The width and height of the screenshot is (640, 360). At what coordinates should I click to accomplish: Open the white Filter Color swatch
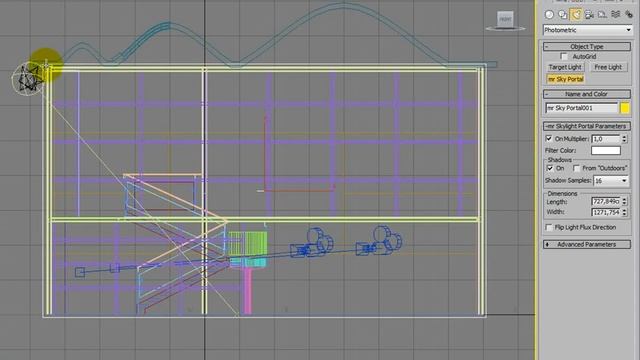606,150
